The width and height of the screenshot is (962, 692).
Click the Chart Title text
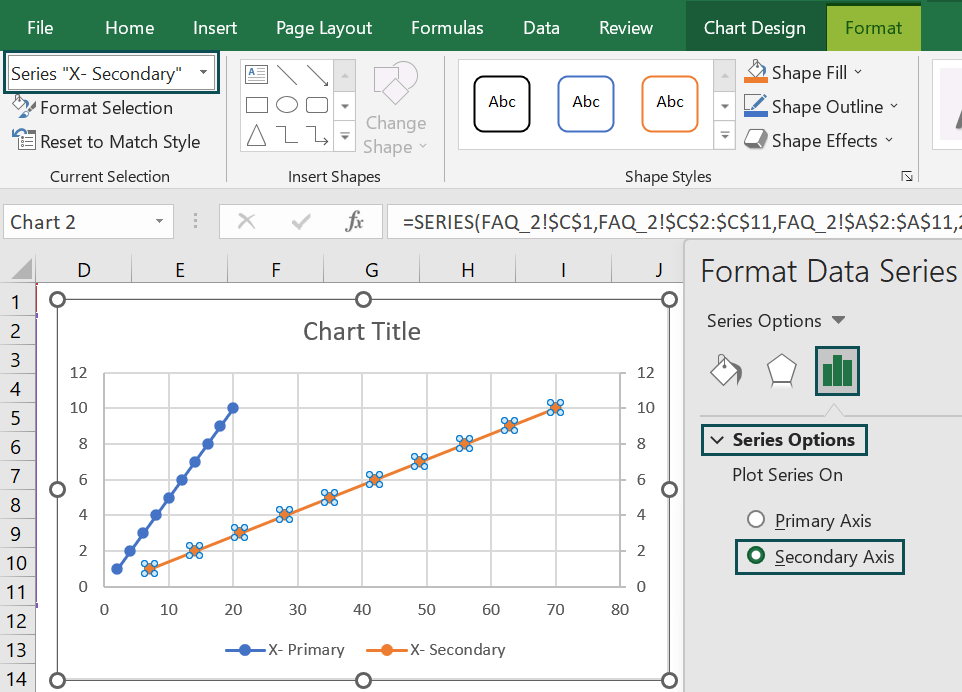coord(362,331)
